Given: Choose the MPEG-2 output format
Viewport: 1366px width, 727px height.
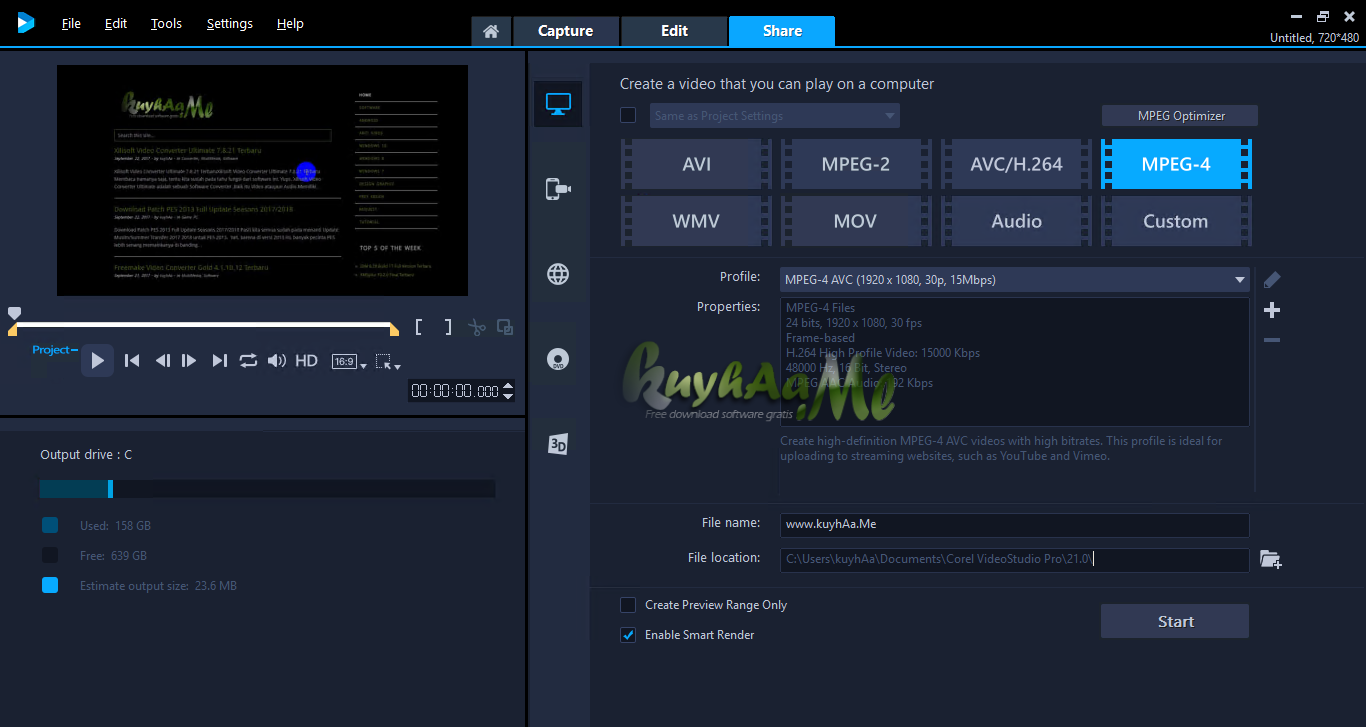Looking at the screenshot, I should [x=856, y=164].
